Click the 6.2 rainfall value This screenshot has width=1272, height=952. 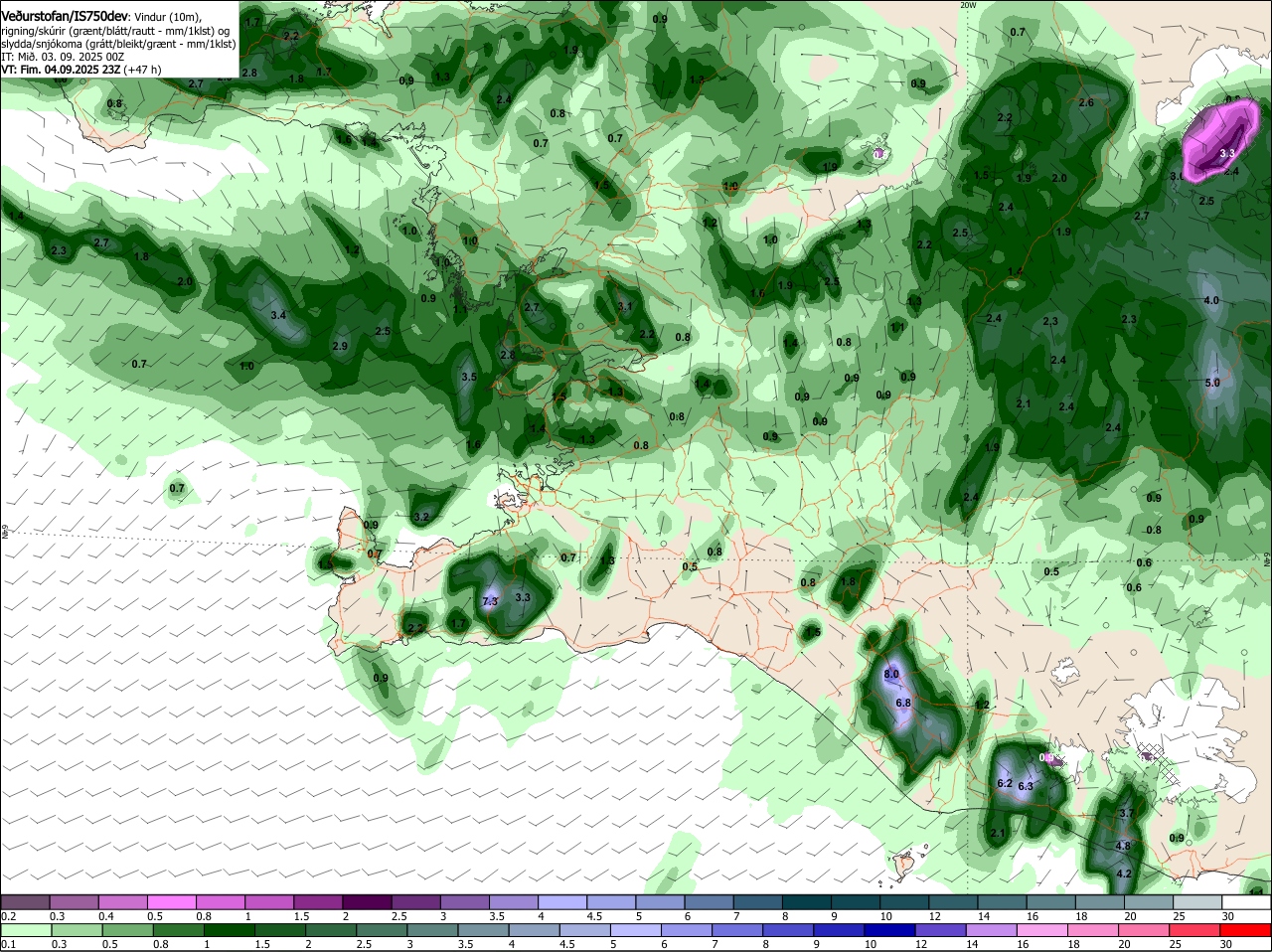point(1004,783)
